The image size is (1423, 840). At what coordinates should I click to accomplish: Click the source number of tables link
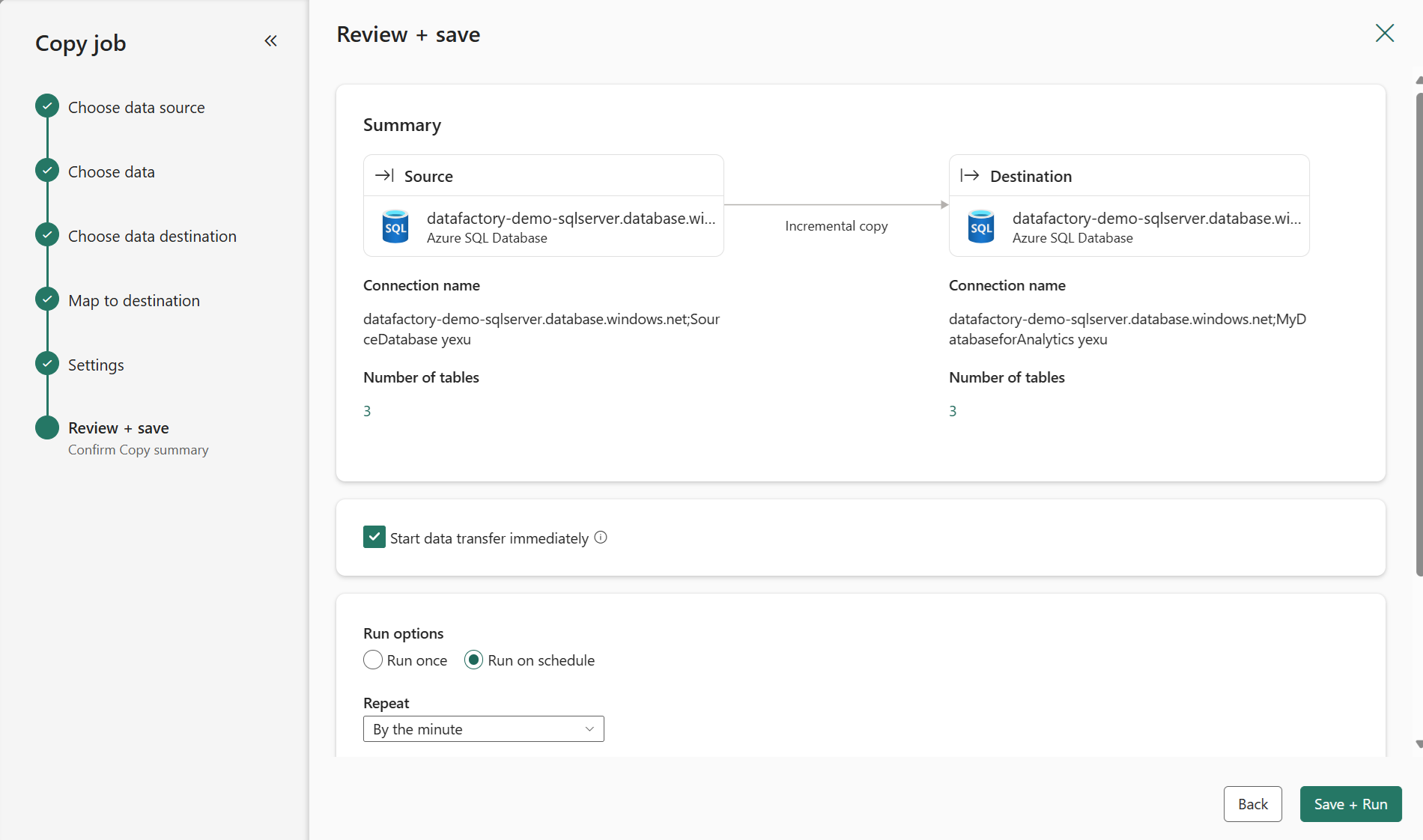point(367,411)
